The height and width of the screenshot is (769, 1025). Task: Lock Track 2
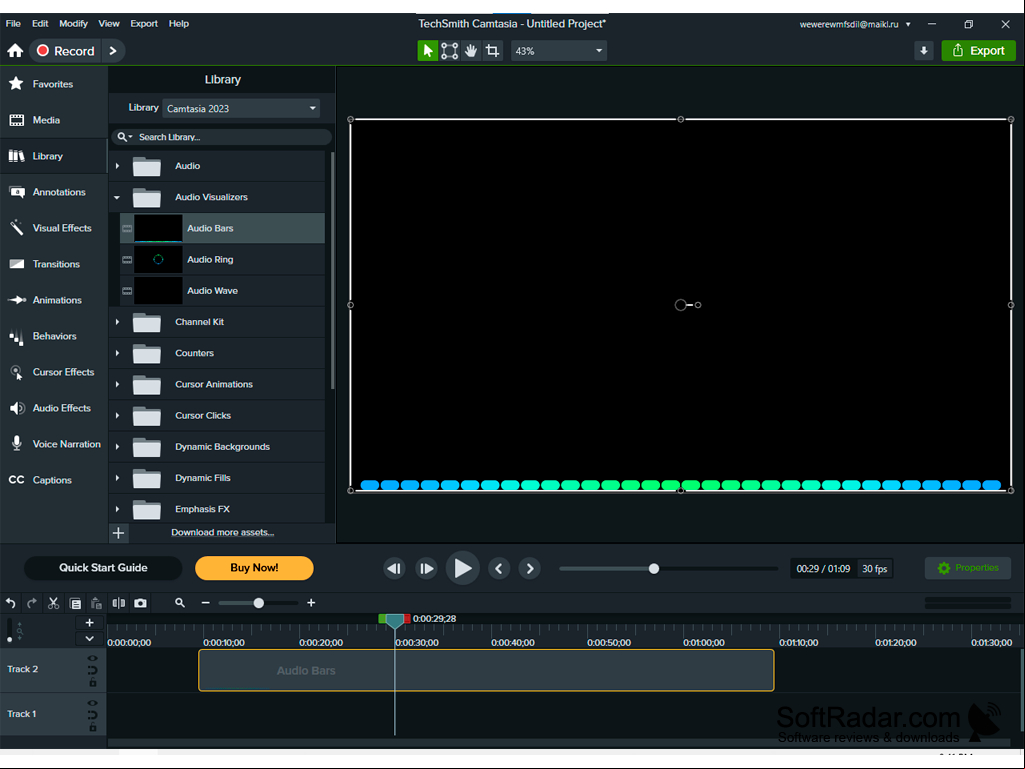click(93, 683)
